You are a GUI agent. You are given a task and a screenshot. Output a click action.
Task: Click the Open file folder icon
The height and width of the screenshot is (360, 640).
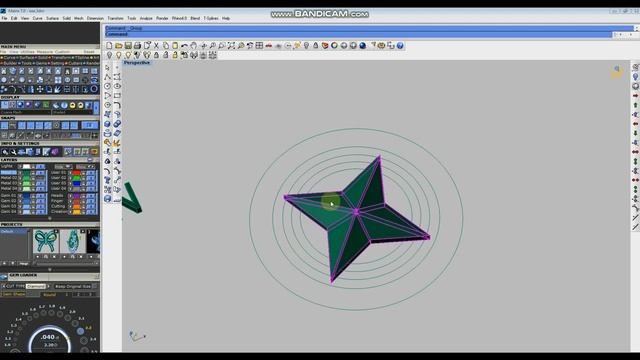[x=118, y=46]
